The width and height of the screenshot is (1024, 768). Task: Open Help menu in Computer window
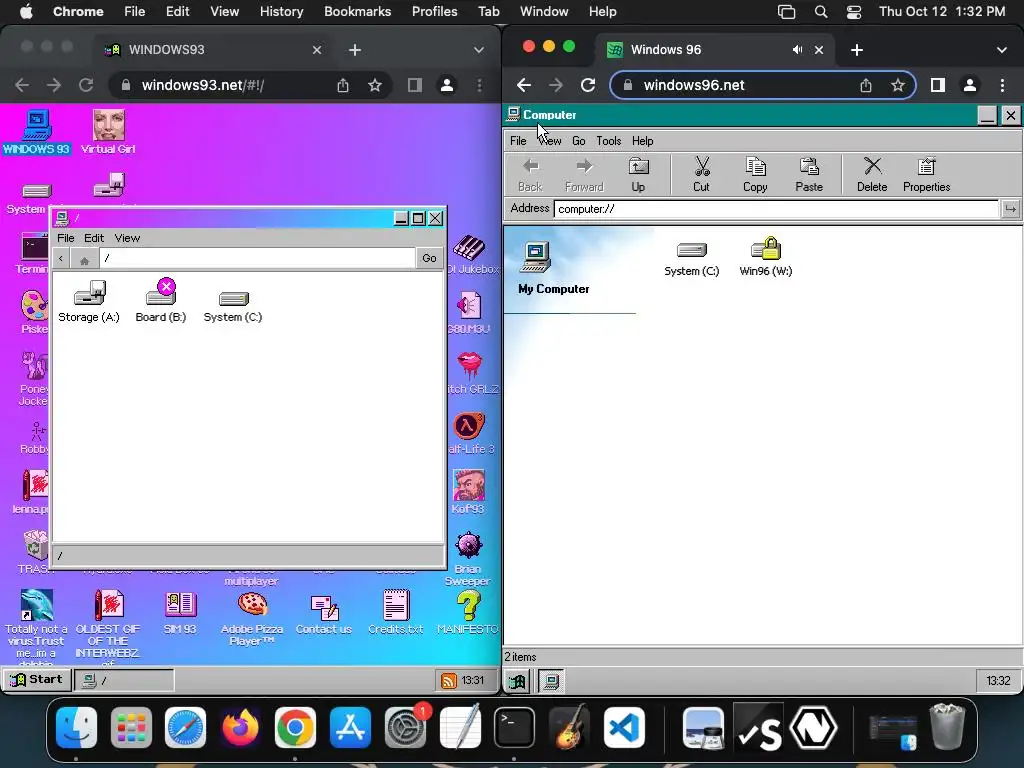pyautogui.click(x=643, y=141)
